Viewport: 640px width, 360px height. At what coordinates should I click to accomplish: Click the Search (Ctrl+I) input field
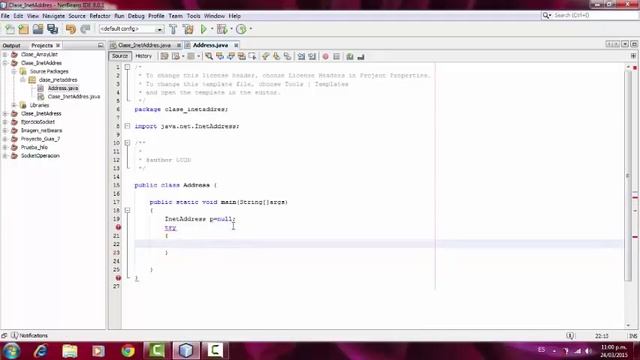point(595,15)
